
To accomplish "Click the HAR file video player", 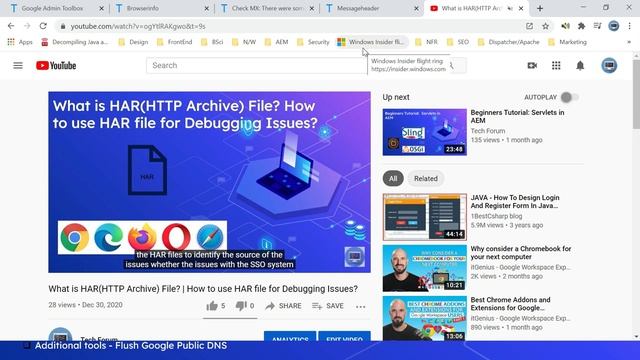I will tap(209, 182).
